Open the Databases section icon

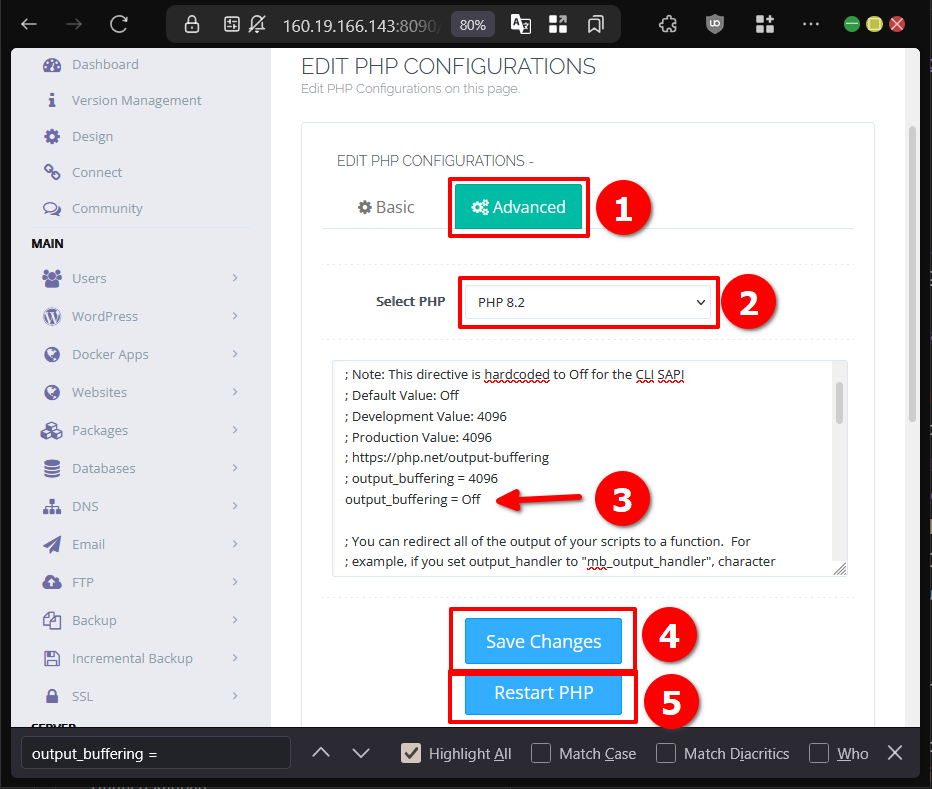point(52,468)
